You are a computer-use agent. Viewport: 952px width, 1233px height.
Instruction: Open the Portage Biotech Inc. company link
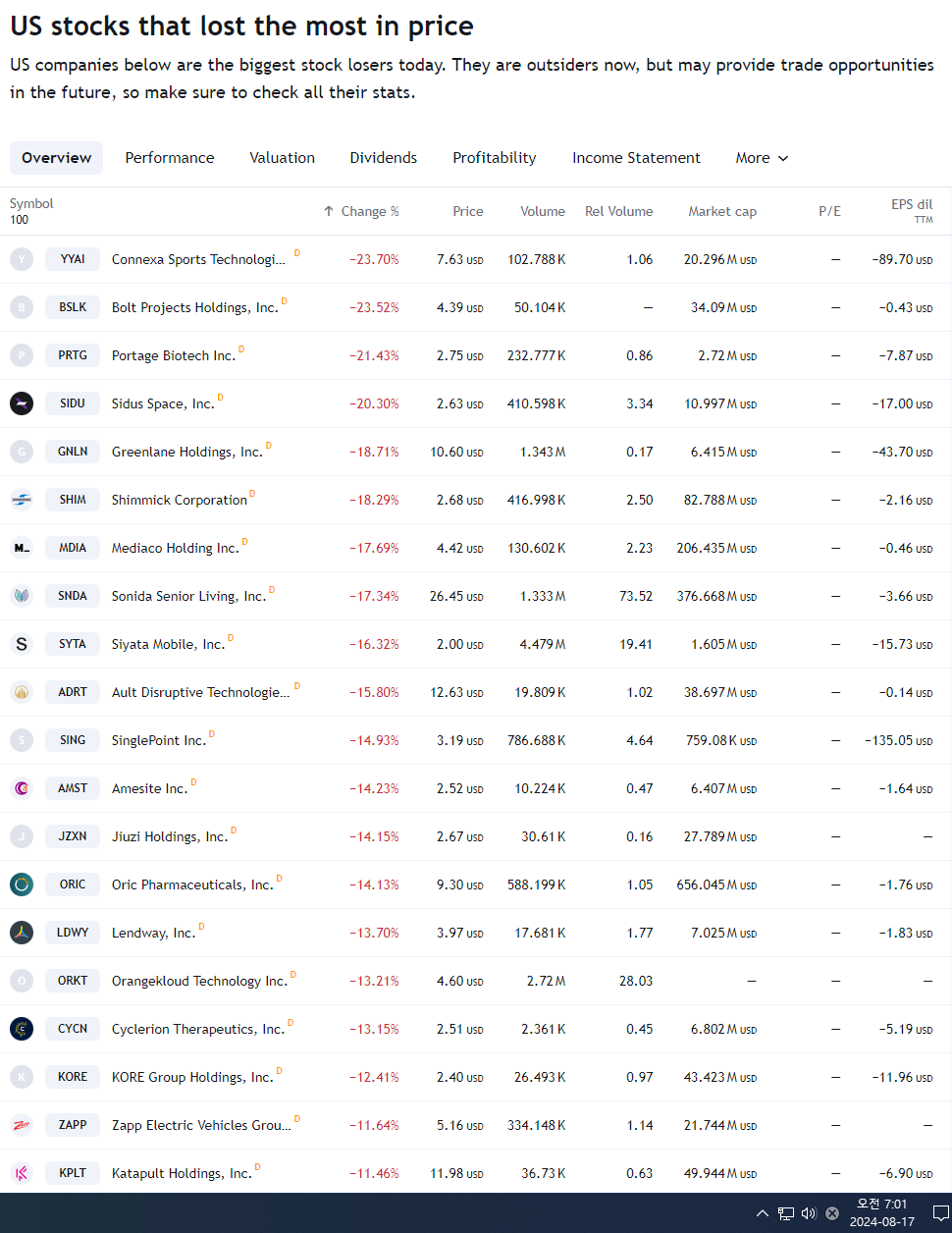pyautogui.click(x=174, y=355)
